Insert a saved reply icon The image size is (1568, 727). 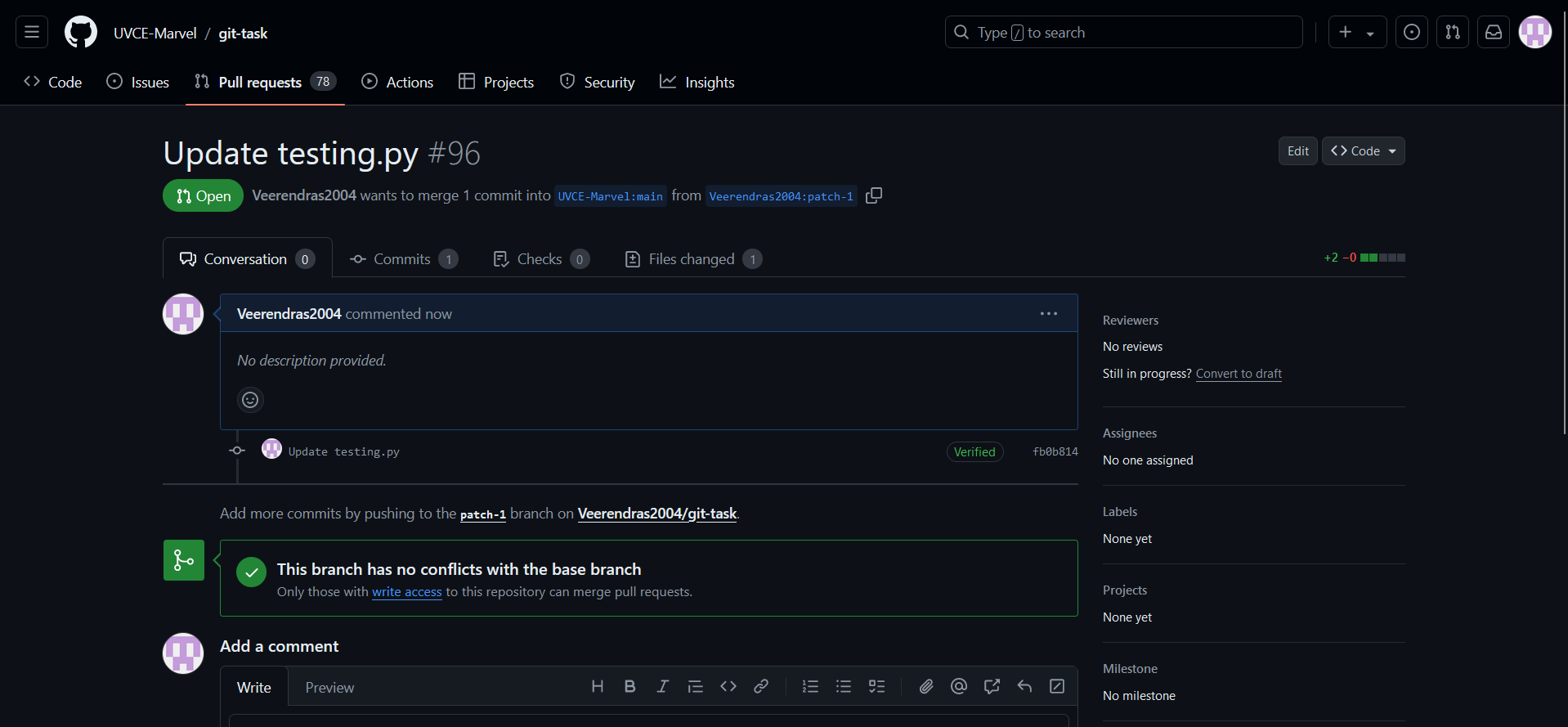(1024, 686)
